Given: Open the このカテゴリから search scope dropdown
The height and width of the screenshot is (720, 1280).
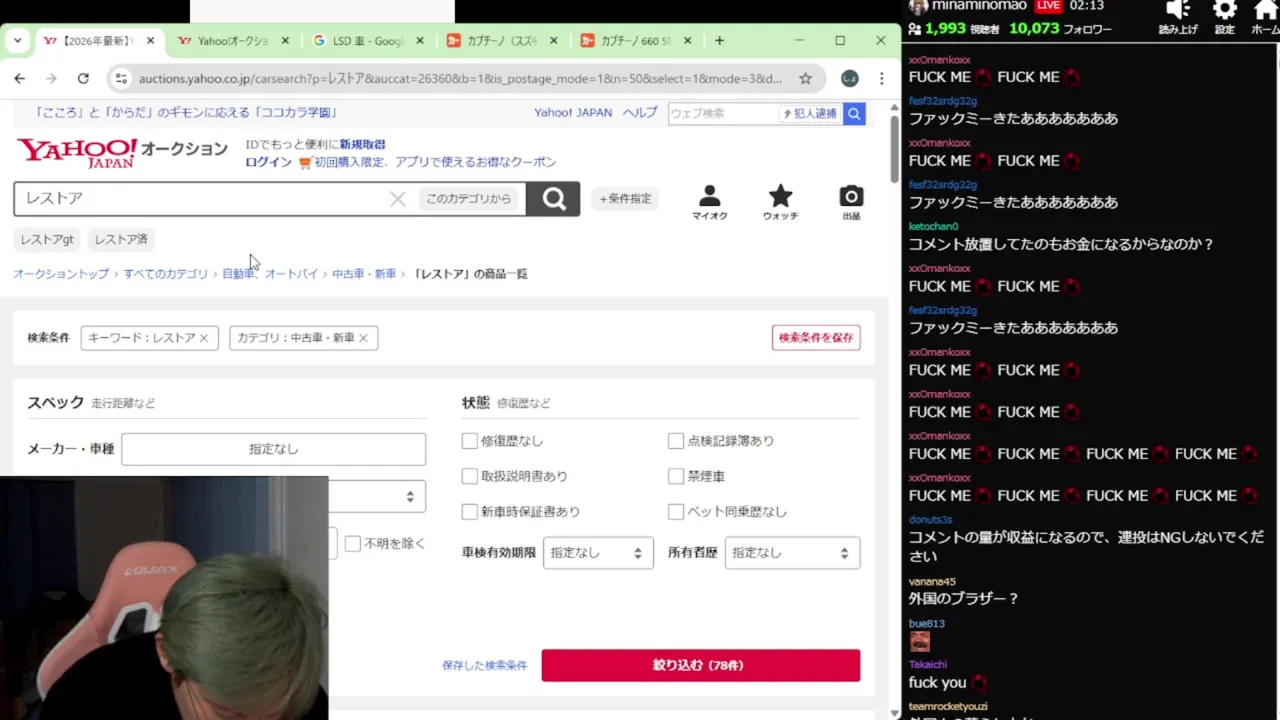Looking at the screenshot, I should click(468, 199).
